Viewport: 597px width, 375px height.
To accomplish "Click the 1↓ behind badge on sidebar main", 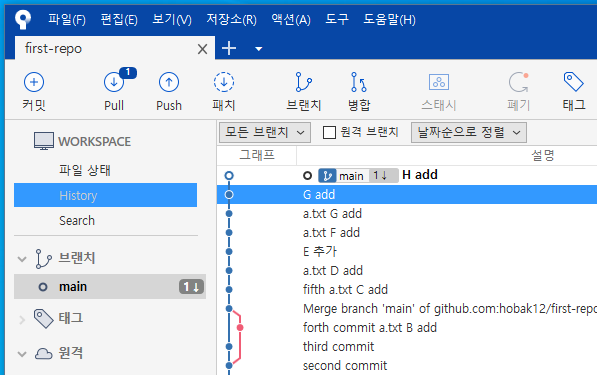I will click(192, 287).
